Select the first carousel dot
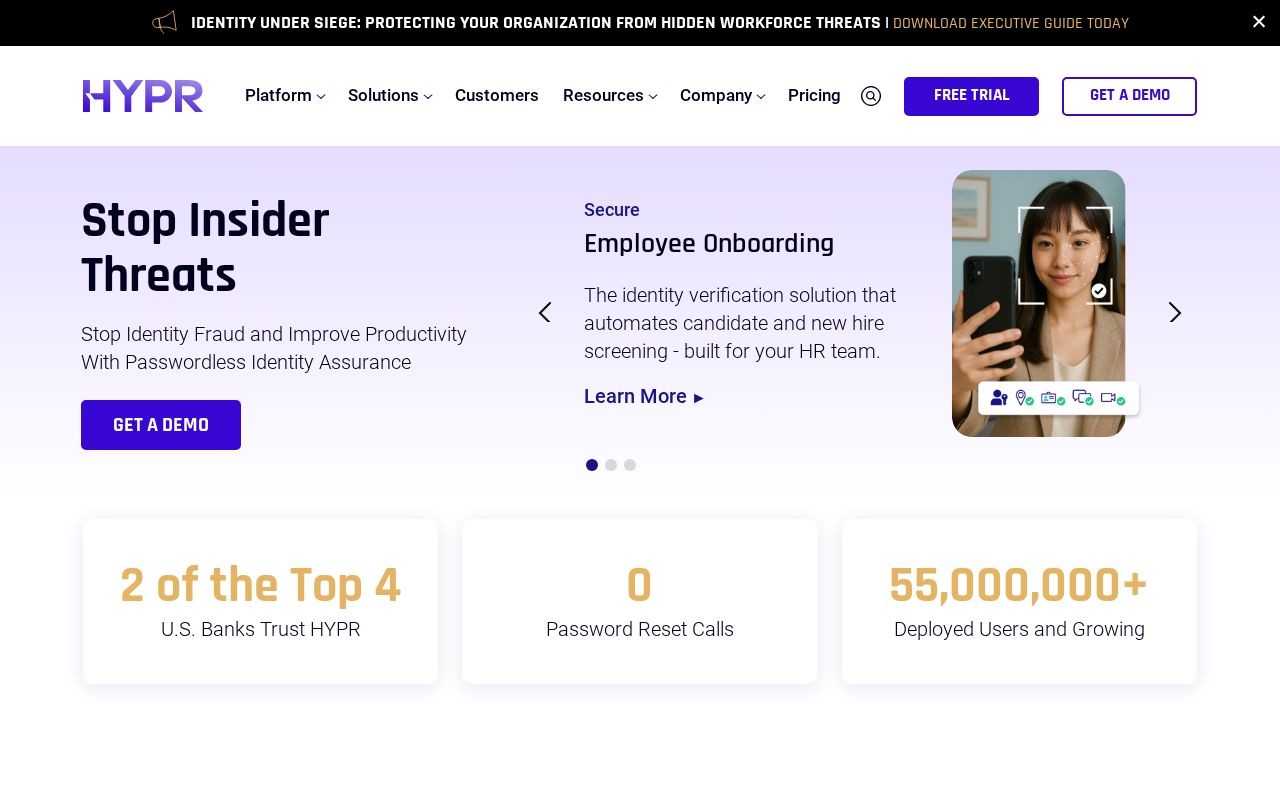Image resolution: width=1280 pixels, height=800 pixels. click(x=592, y=465)
